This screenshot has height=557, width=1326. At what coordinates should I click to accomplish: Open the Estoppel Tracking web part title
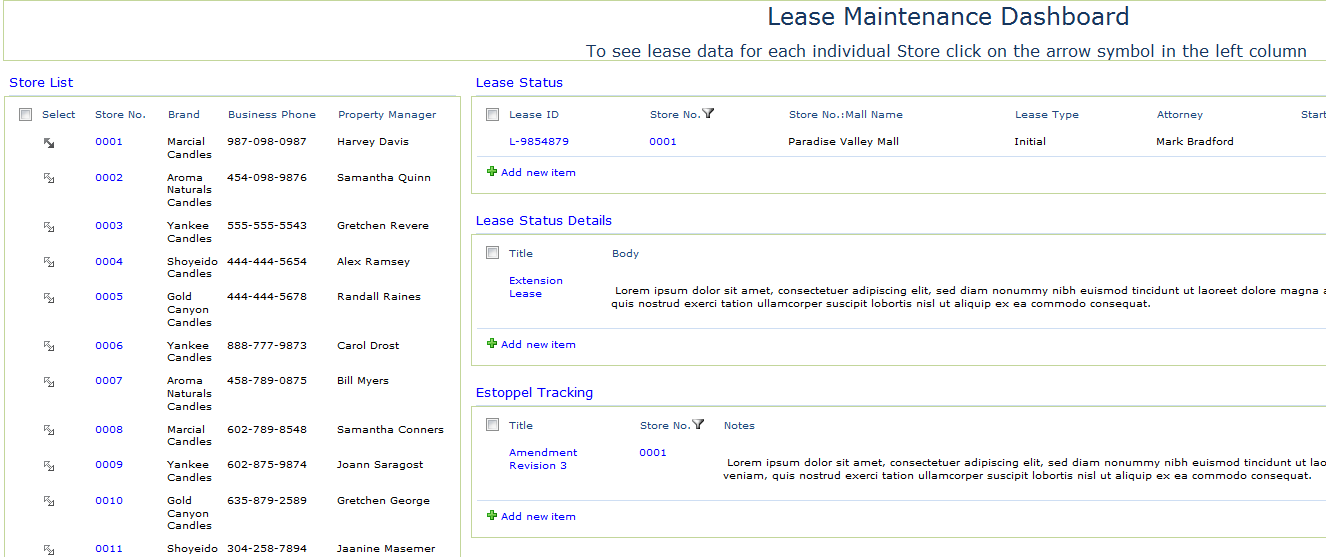[x=534, y=393]
